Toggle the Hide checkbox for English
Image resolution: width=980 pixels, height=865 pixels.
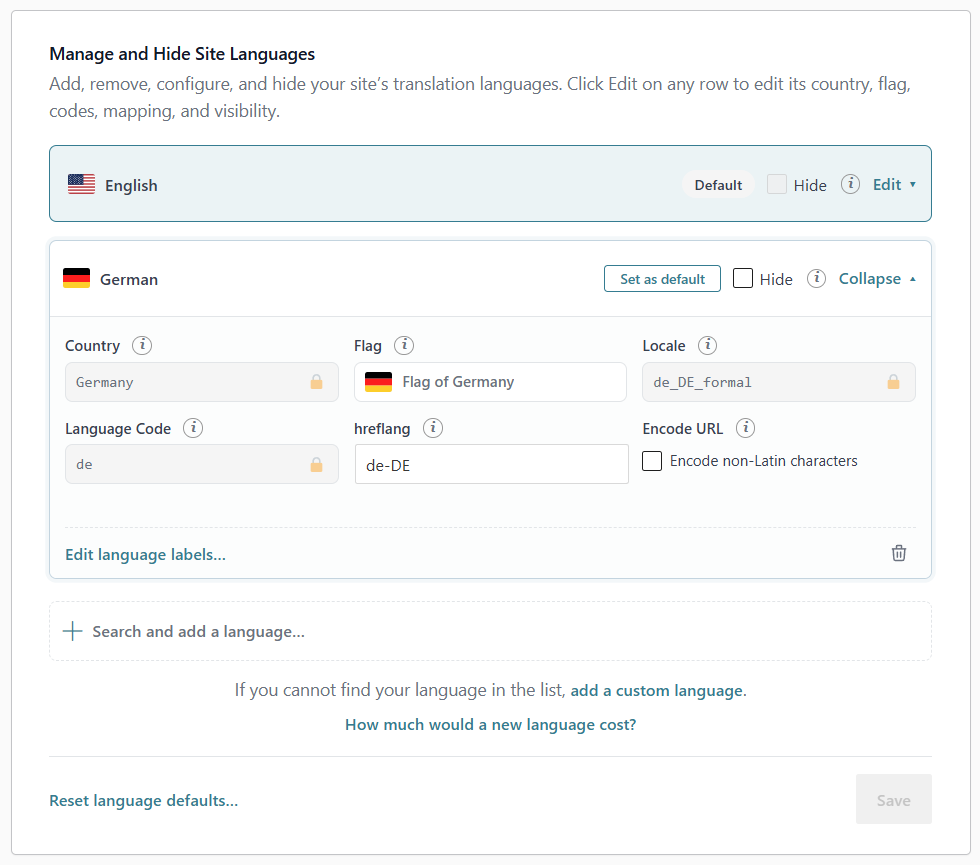click(777, 184)
